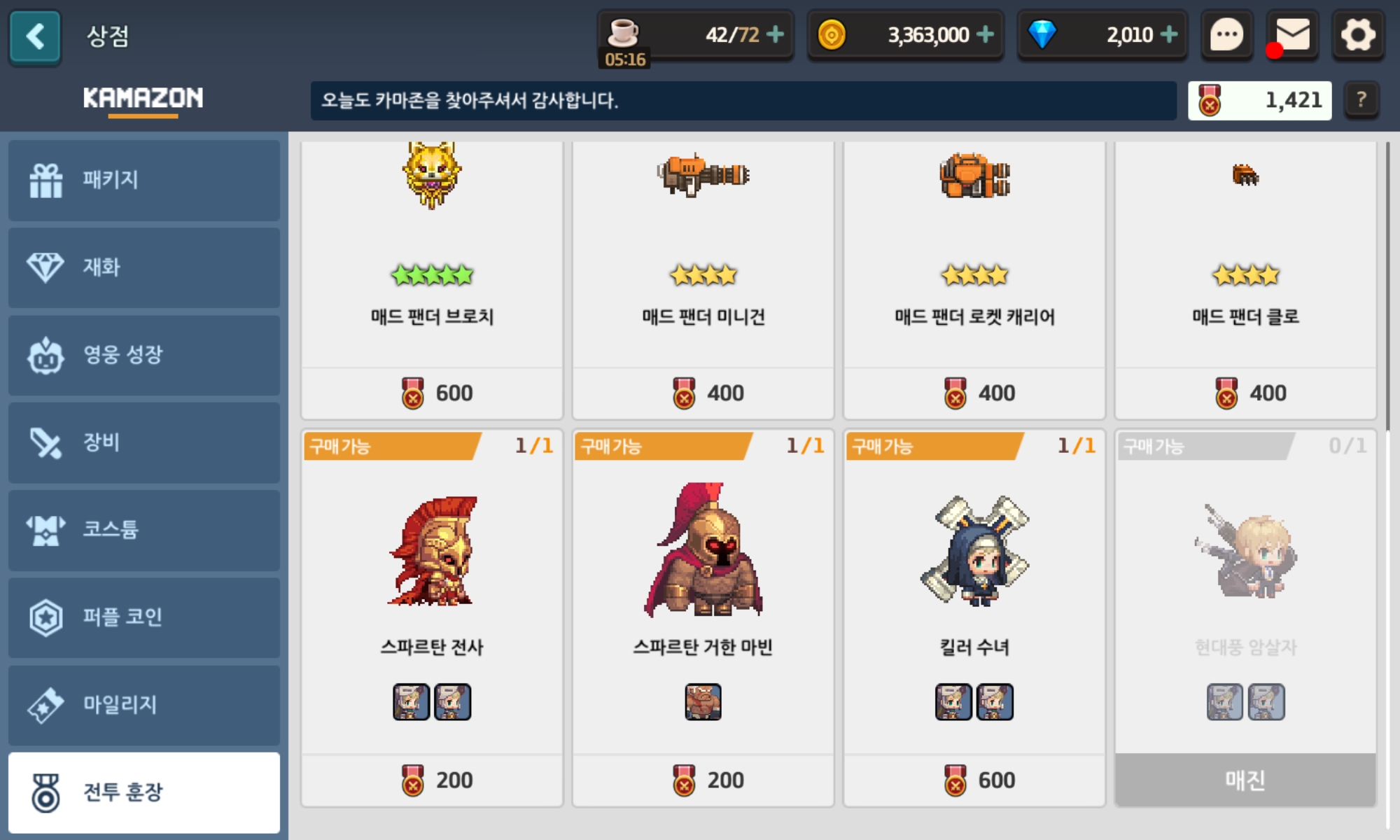Select the 패키지 shop category

coord(144,180)
